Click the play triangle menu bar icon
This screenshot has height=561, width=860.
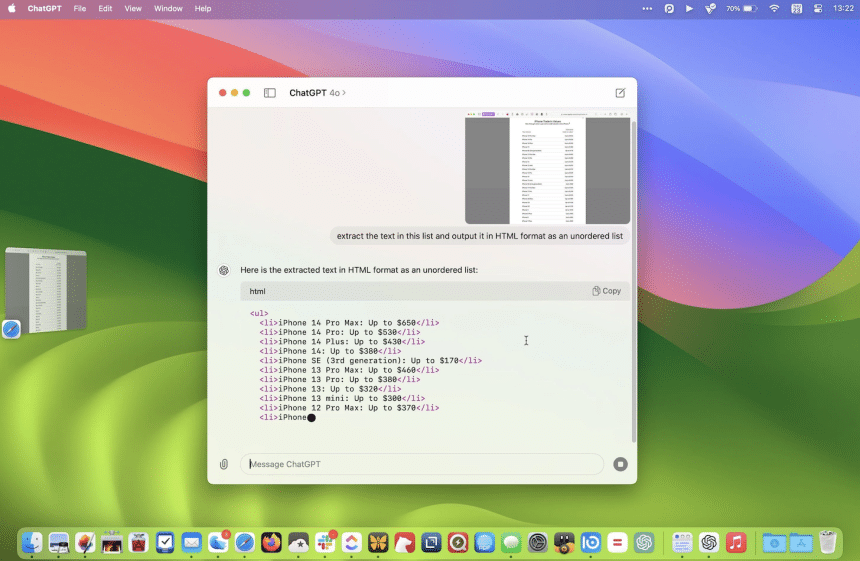click(689, 8)
